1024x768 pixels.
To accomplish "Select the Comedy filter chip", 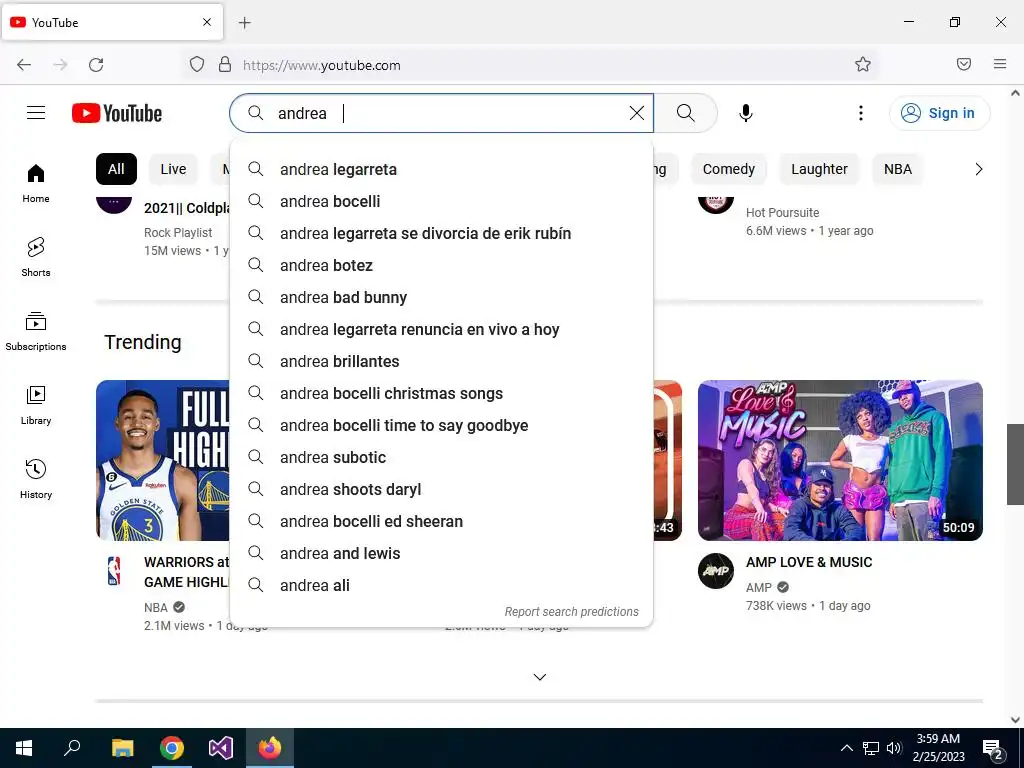I will click(x=729, y=169).
